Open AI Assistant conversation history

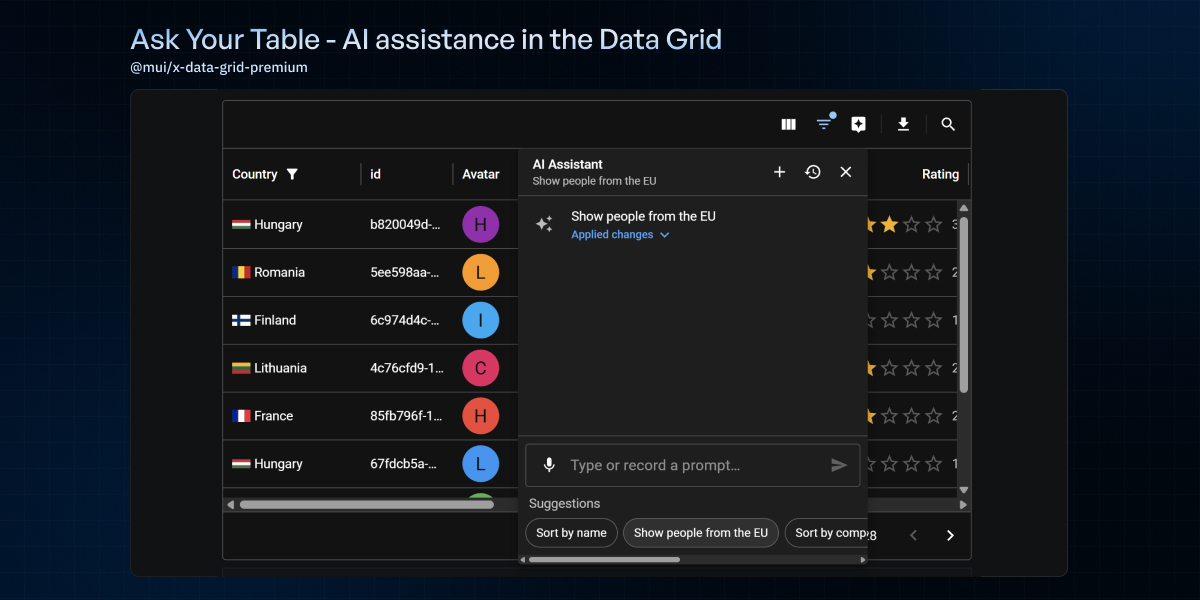tap(813, 172)
